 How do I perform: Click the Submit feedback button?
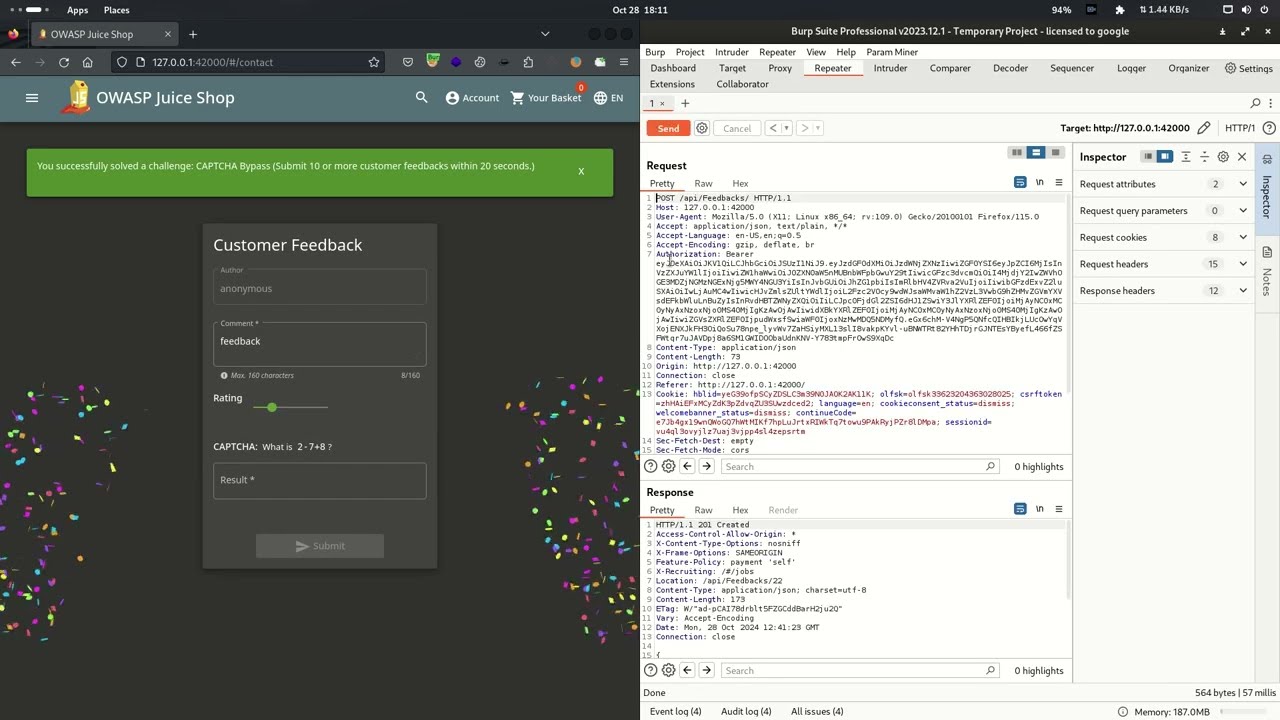pos(319,546)
